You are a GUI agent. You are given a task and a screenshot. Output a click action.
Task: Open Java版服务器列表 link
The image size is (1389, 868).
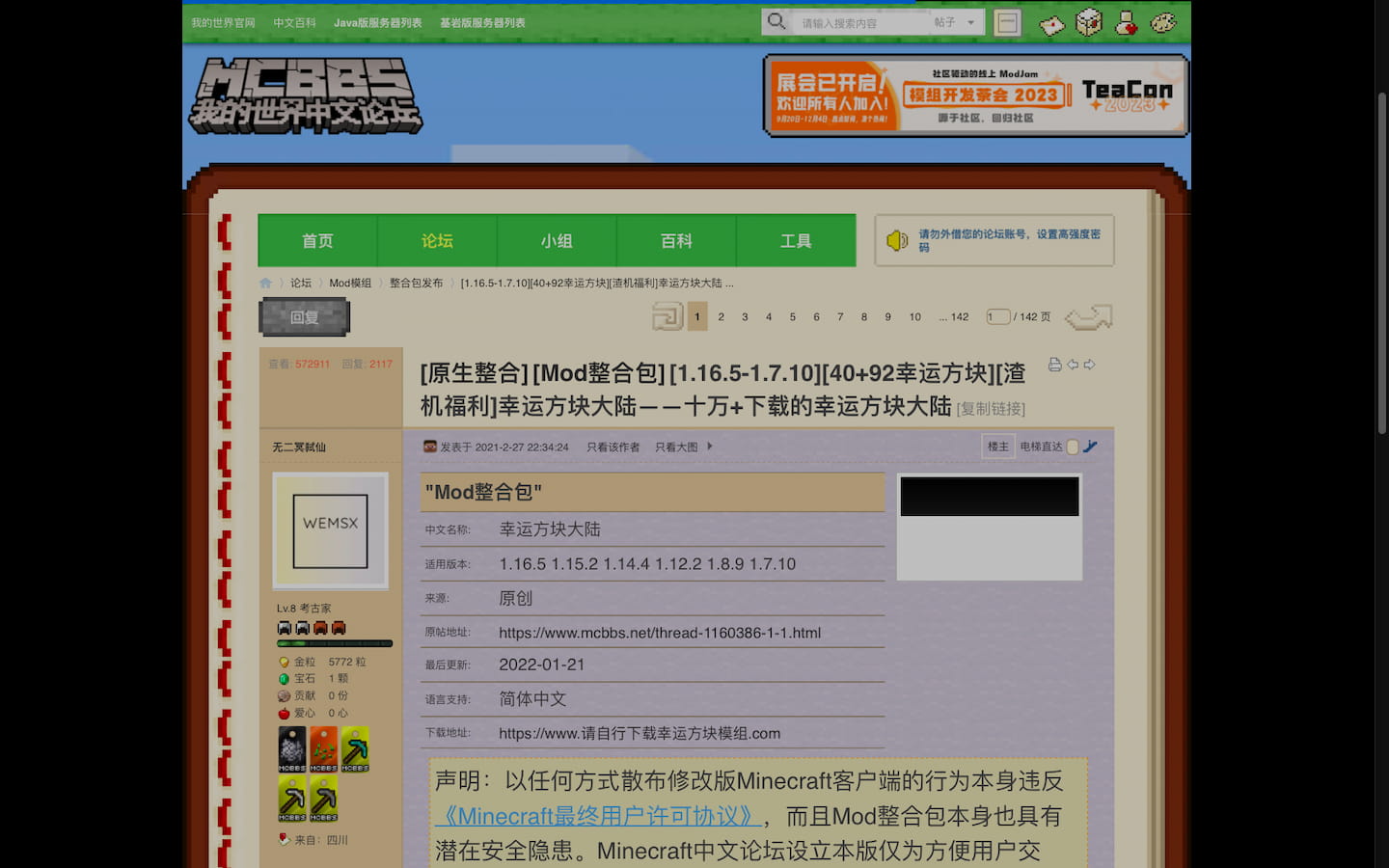coord(378,23)
